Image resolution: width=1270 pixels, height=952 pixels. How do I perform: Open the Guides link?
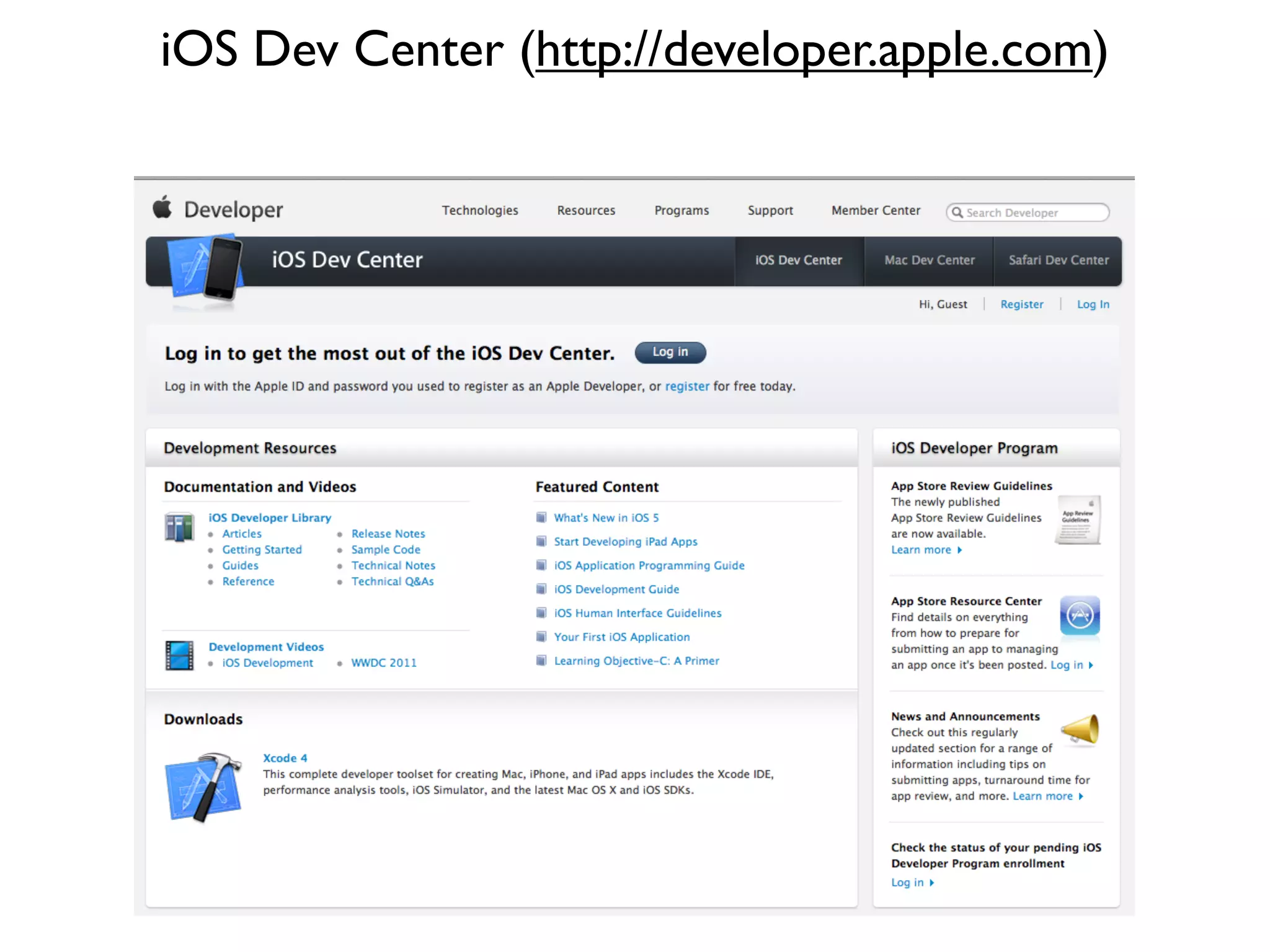pos(241,566)
